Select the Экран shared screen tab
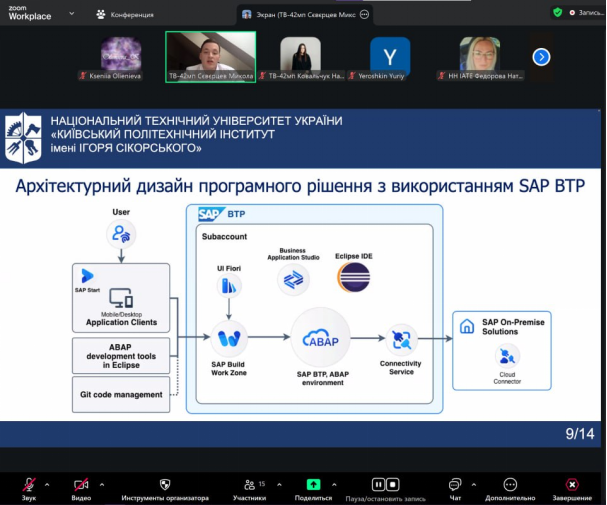The image size is (607, 505). coord(300,14)
